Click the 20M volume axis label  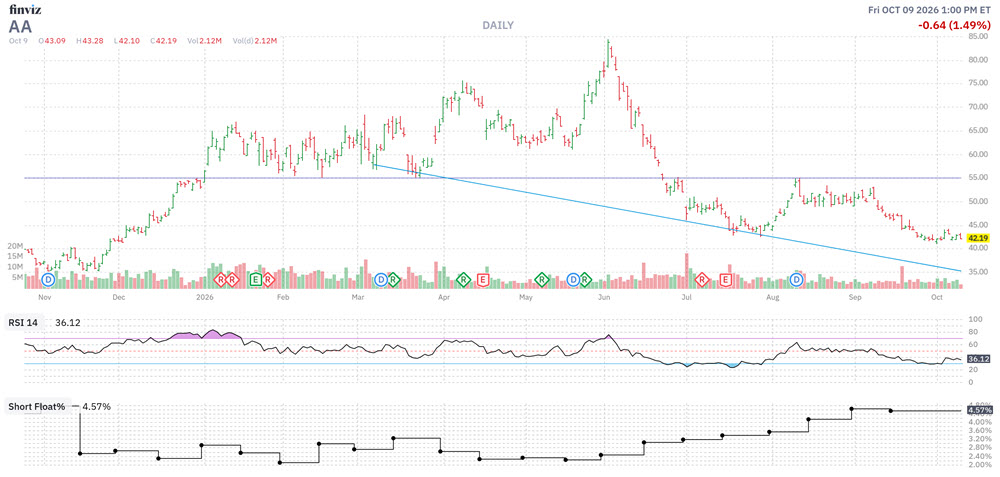[16, 246]
